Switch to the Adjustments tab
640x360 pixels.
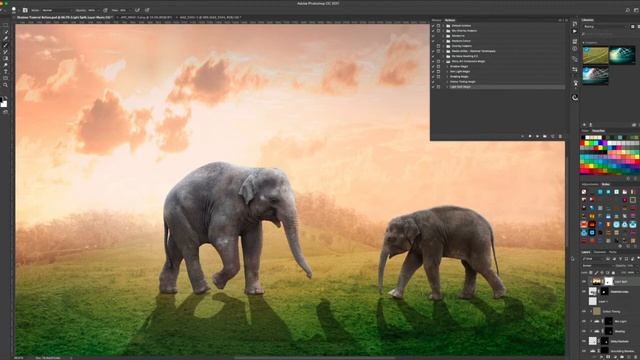590,184
